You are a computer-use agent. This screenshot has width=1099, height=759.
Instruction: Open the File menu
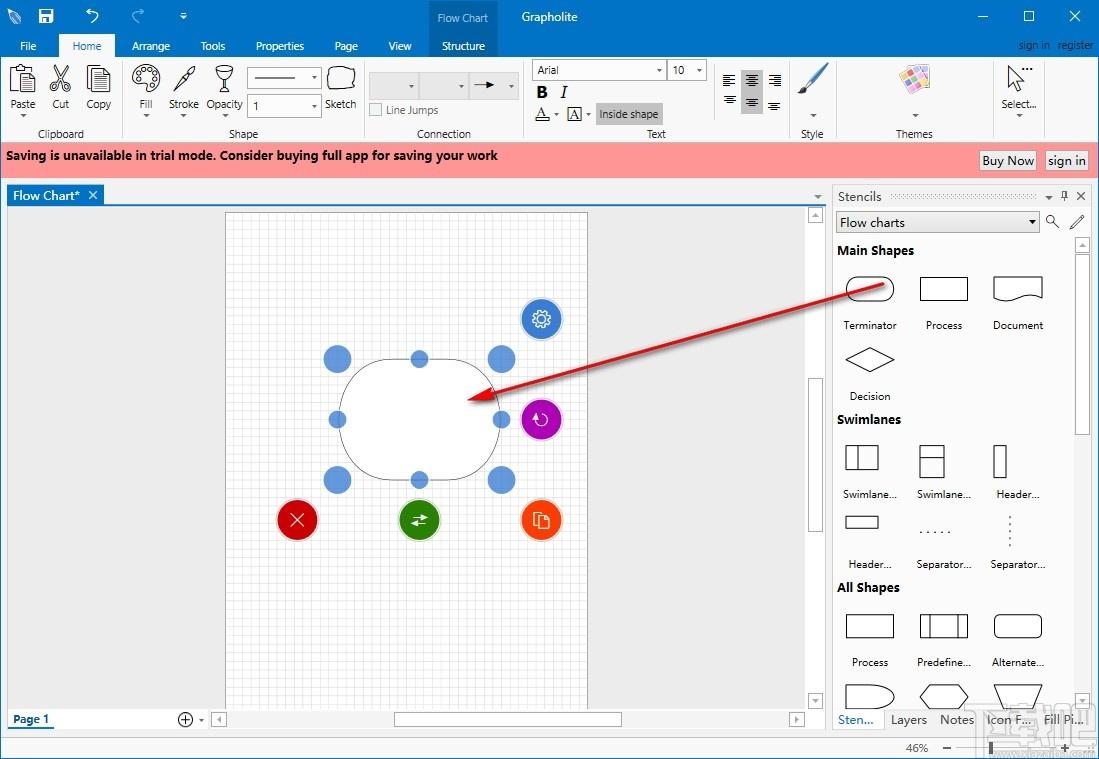pos(28,46)
